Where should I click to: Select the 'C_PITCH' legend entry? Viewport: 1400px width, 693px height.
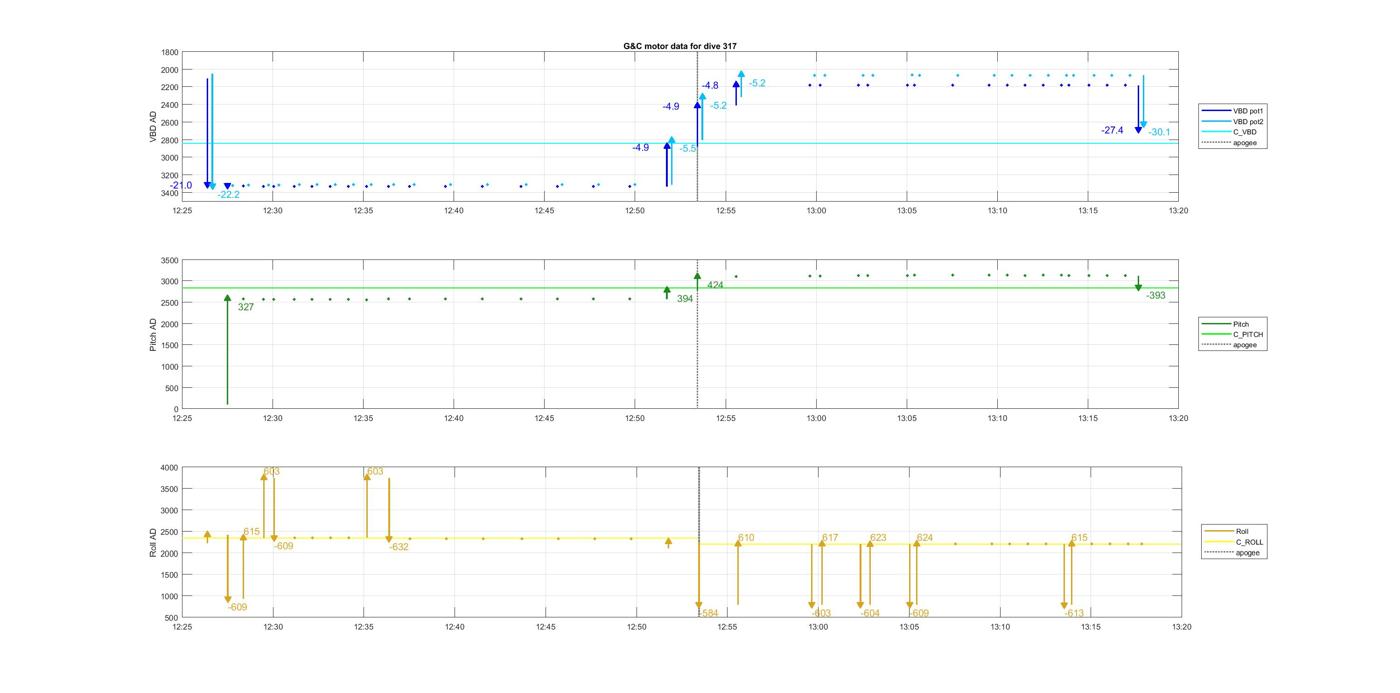[1233, 334]
